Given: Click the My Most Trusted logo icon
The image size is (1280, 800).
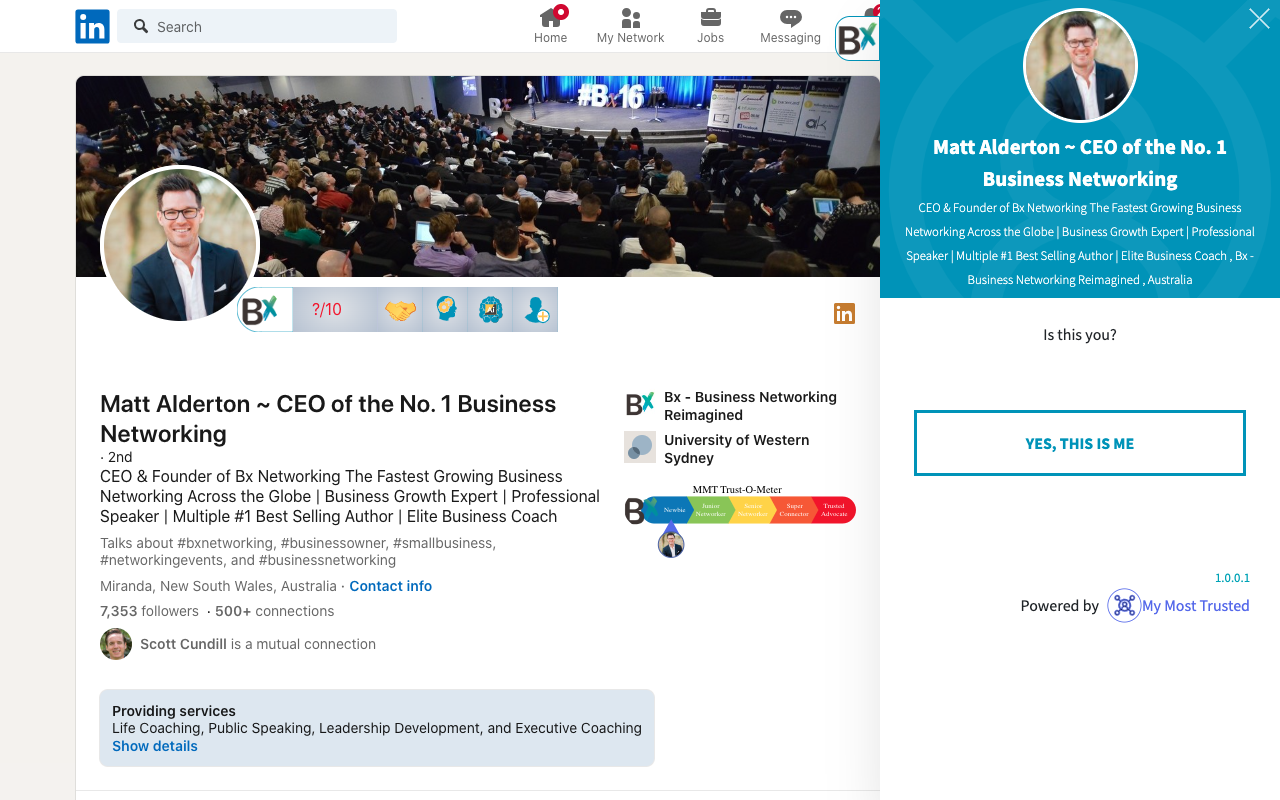Looking at the screenshot, I should [x=1124, y=606].
